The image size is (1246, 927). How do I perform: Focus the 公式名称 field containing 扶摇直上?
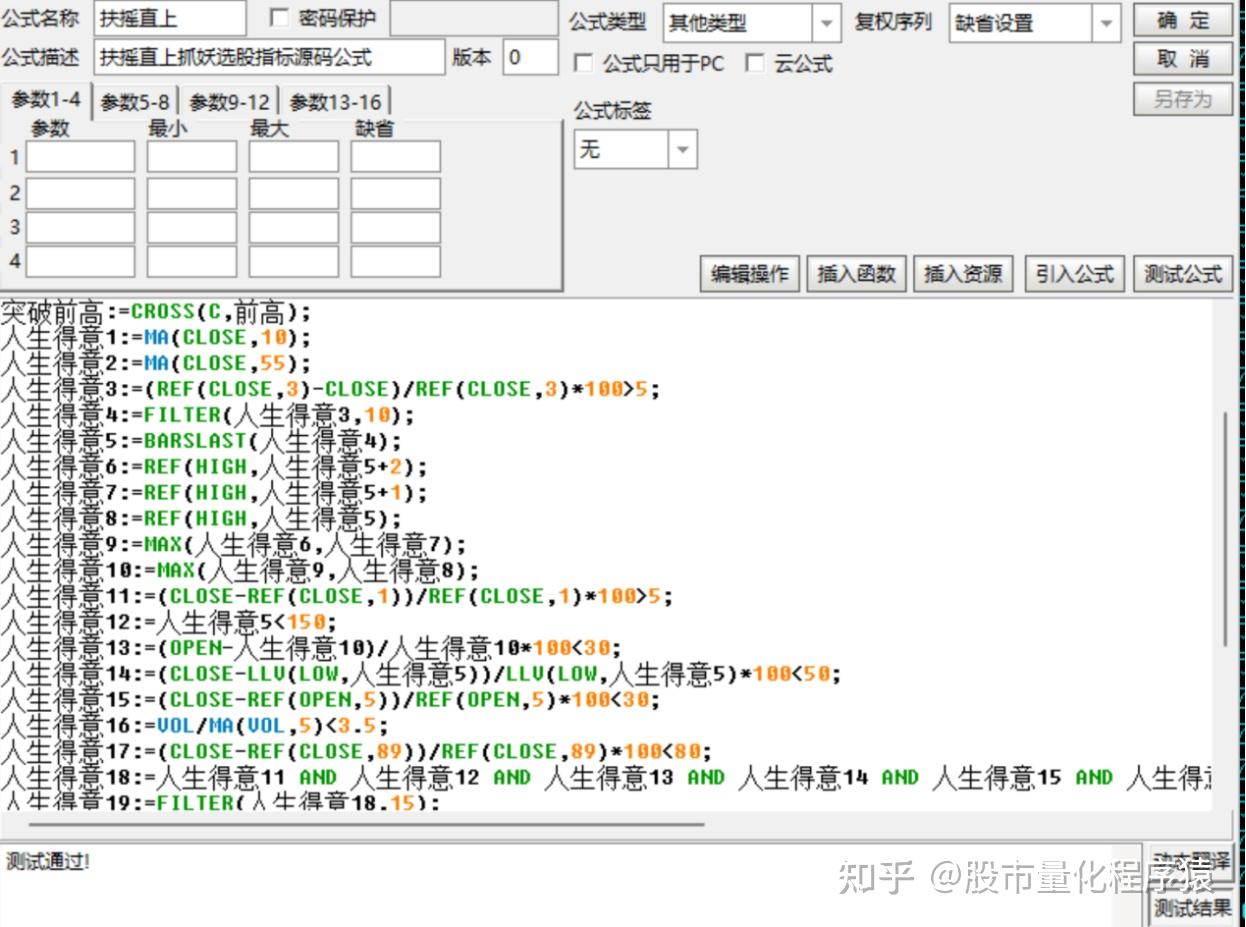170,18
